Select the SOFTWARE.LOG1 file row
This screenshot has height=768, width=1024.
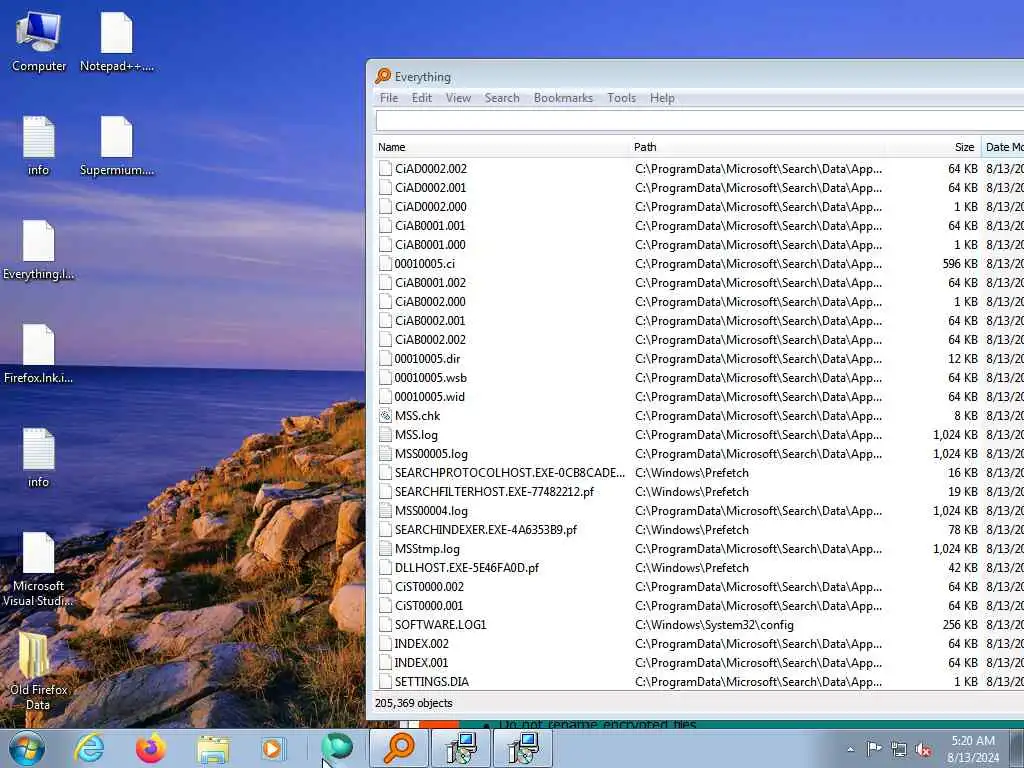(699, 624)
